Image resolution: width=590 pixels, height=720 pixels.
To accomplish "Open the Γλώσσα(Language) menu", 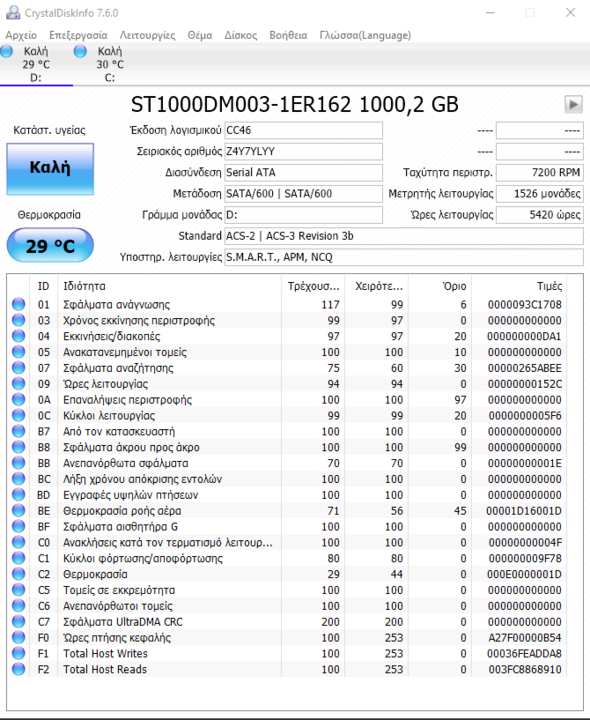I will [x=365, y=35].
